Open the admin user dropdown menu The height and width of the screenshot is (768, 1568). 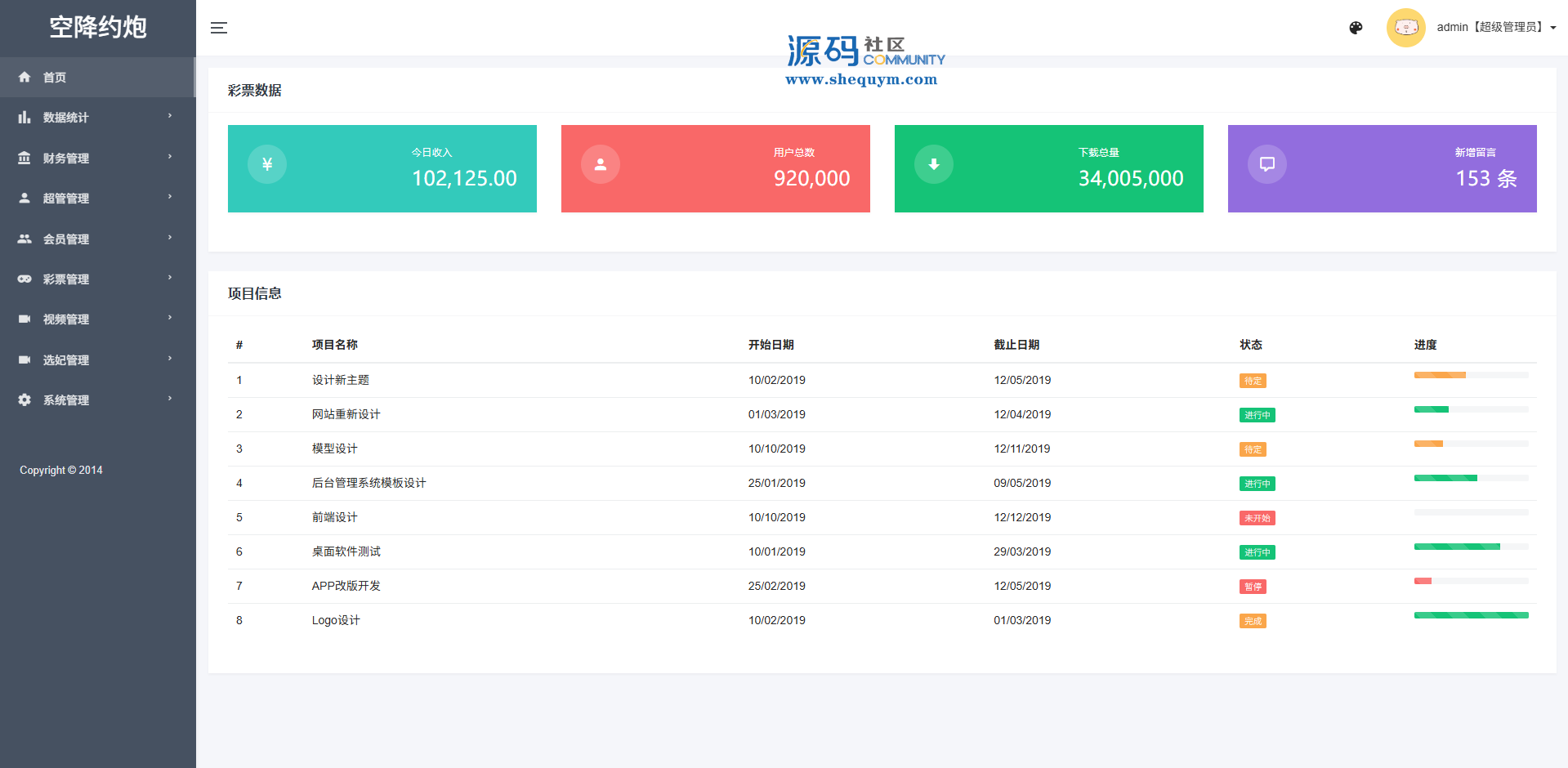coord(1495,28)
